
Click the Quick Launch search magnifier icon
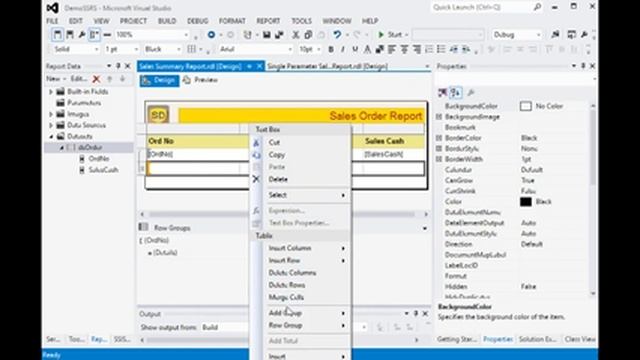pyautogui.click(x=538, y=7)
